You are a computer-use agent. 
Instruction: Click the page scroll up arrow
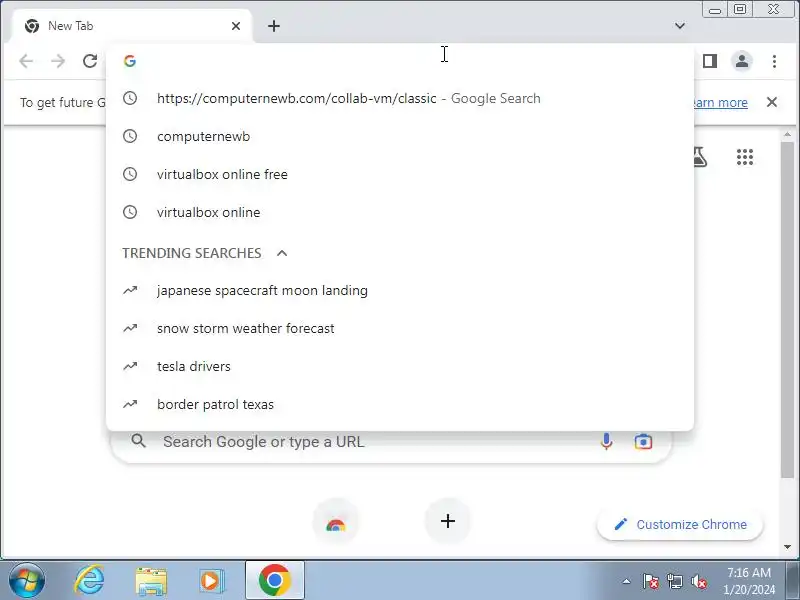[787, 135]
